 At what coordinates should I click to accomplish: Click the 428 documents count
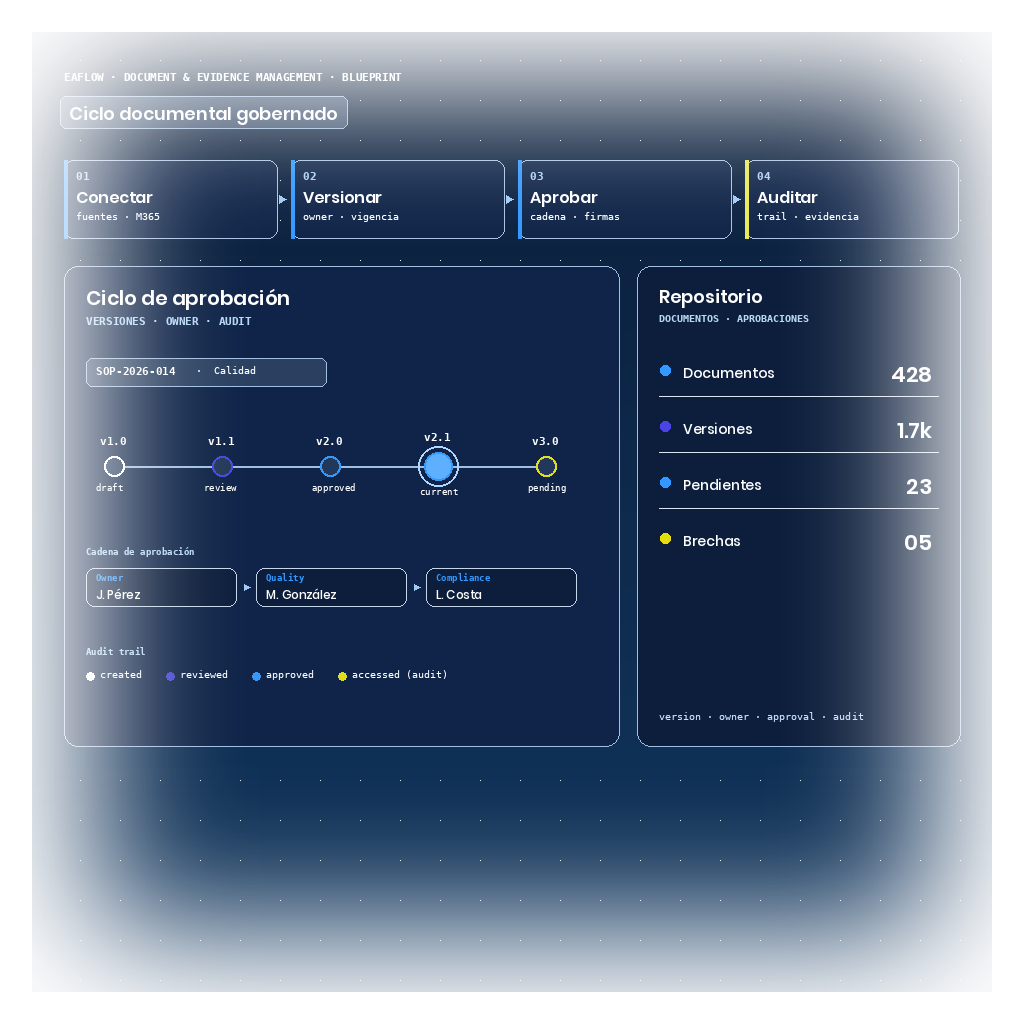pyautogui.click(x=911, y=374)
